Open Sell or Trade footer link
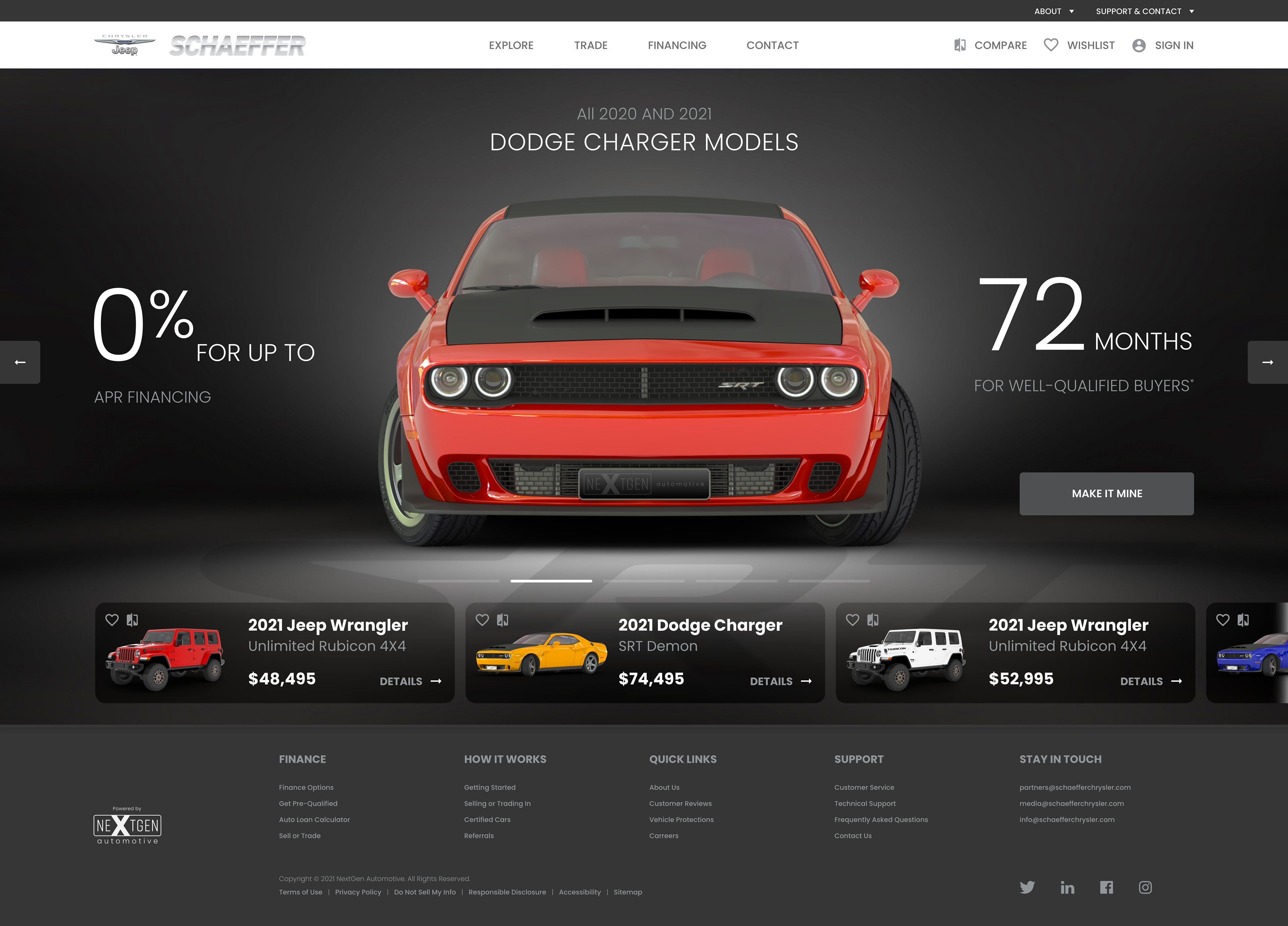Screen dimensions: 1288x926 click(299, 836)
